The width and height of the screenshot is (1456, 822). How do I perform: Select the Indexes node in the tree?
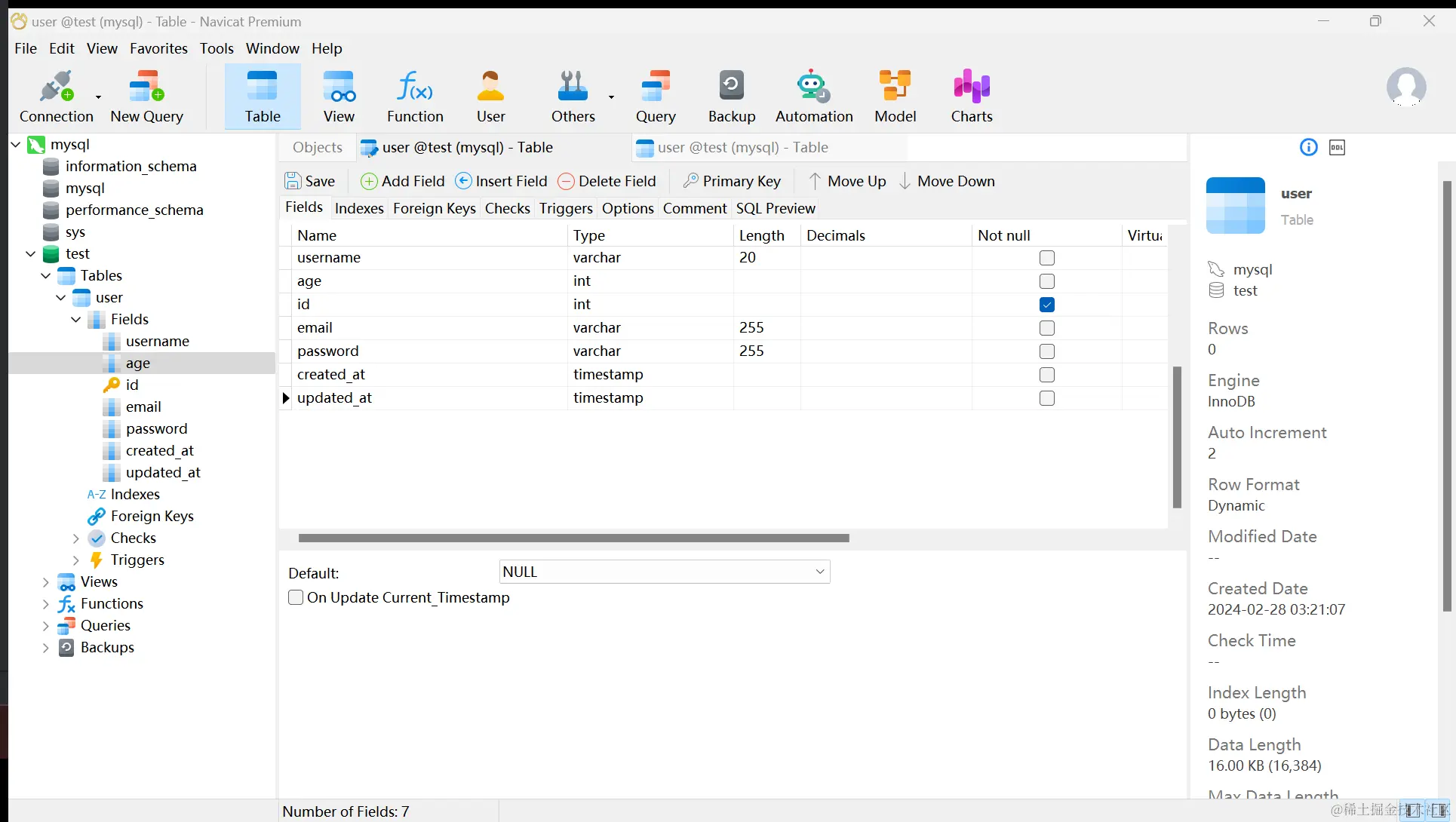pyautogui.click(x=135, y=494)
